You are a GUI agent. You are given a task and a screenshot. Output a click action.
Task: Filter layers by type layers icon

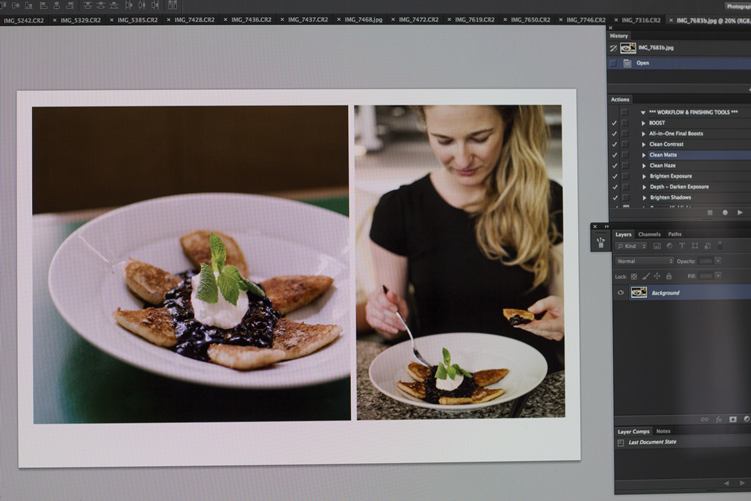point(682,246)
